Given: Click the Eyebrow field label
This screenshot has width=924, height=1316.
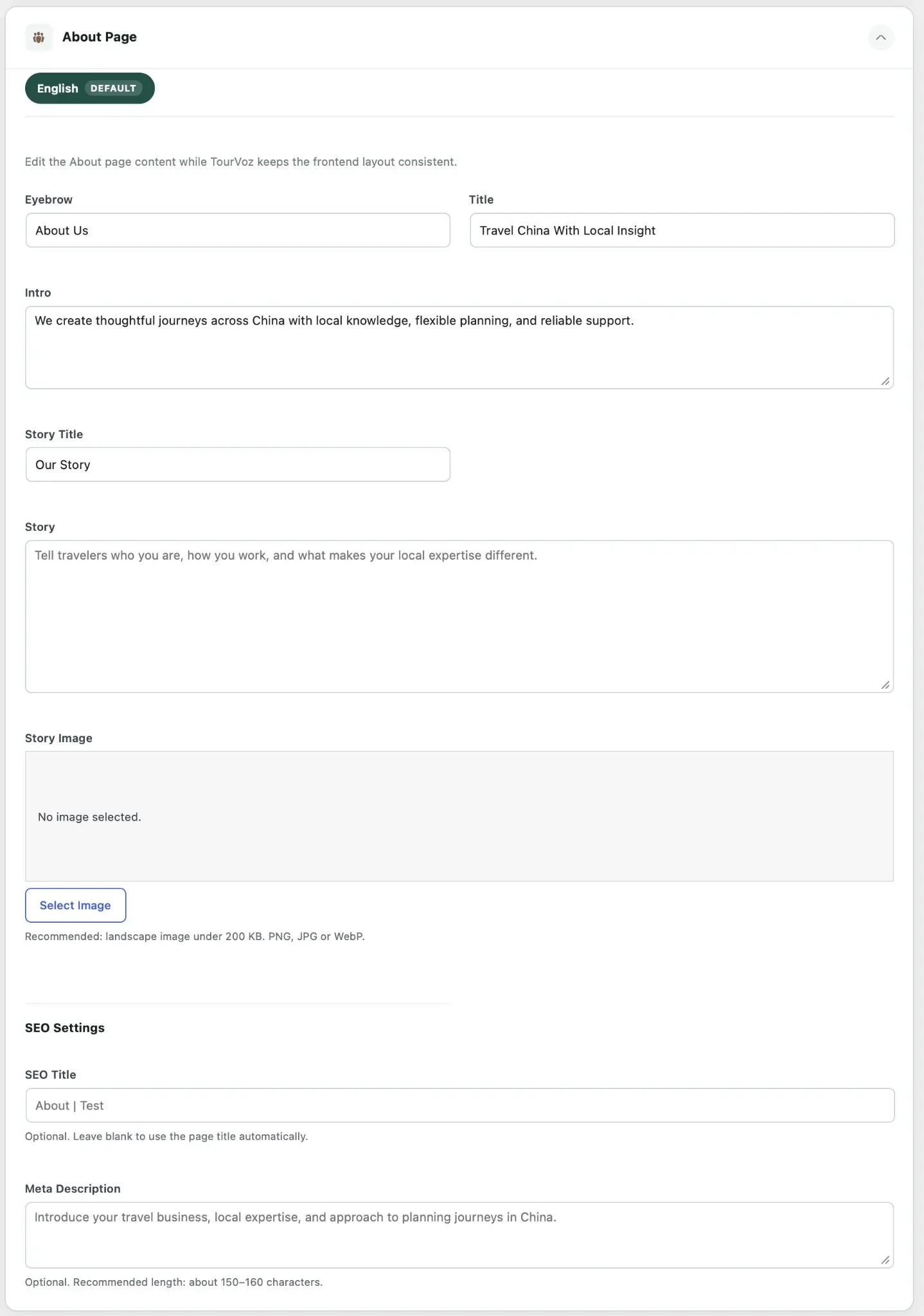Looking at the screenshot, I should point(49,200).
